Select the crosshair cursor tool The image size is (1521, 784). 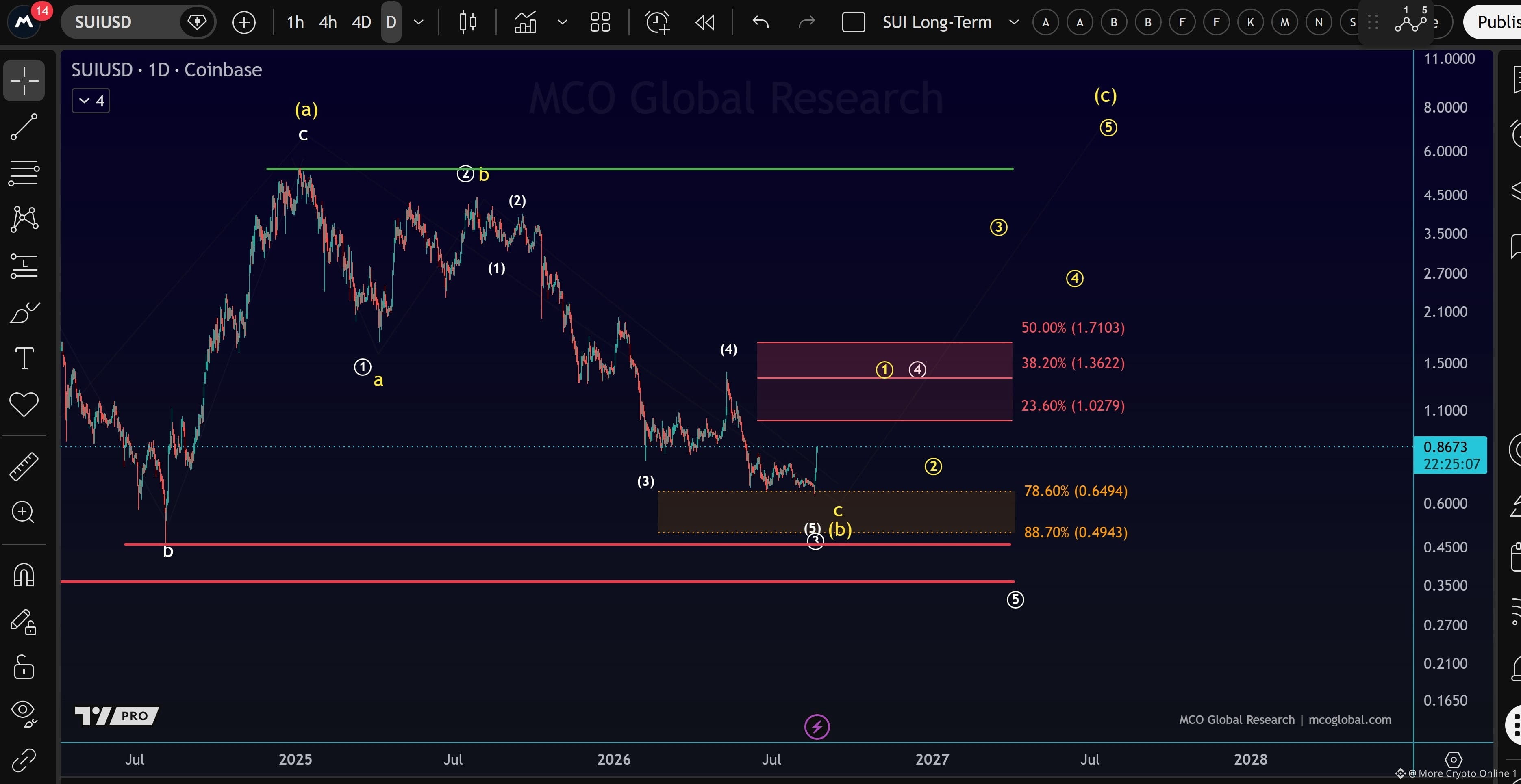pos(24,80)
